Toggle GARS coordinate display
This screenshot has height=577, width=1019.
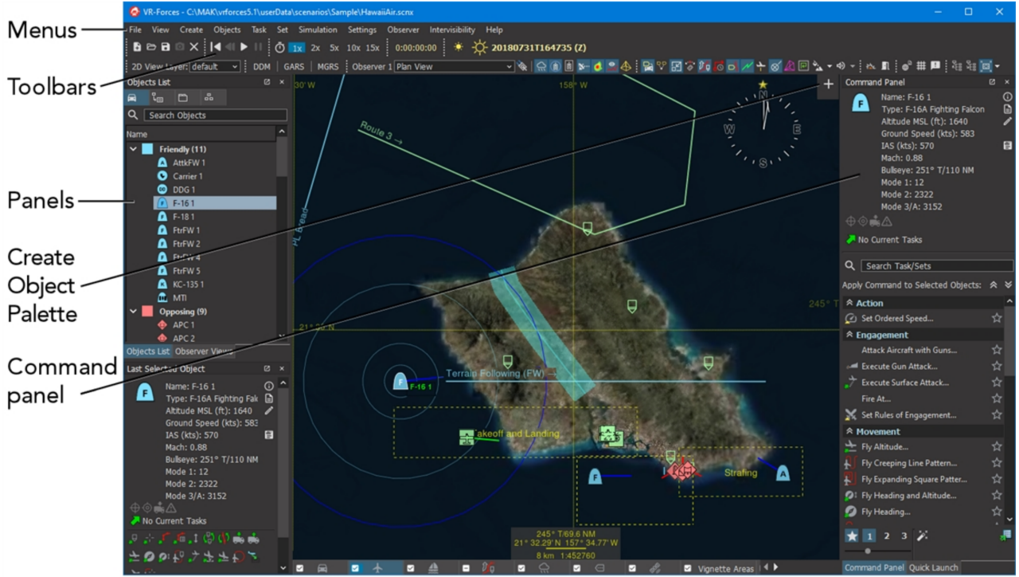coord(294,66)
